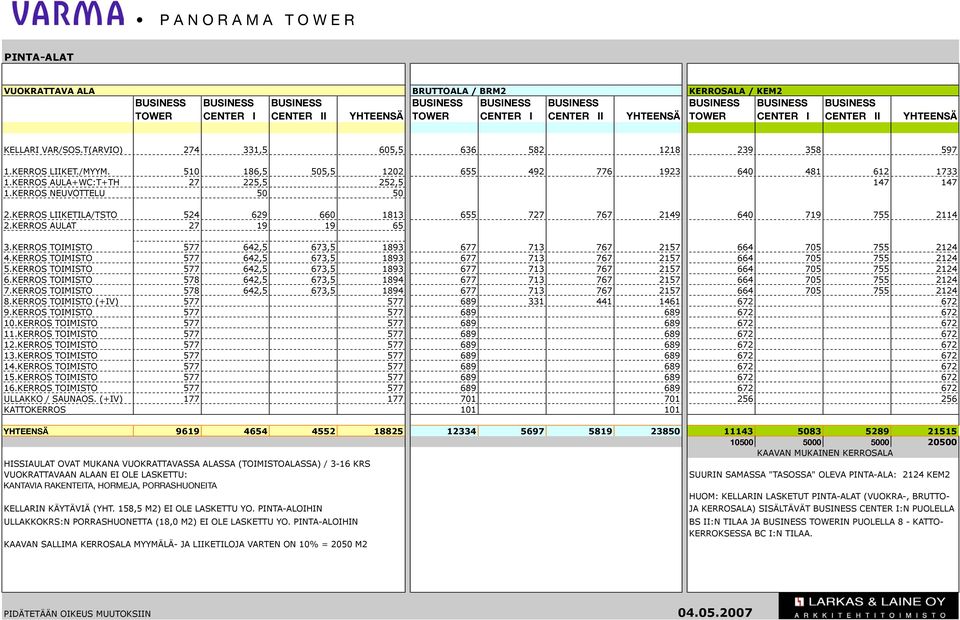The image size is (960, 620).
Task: Click the basement gross area total 1218
Action: 670,150
